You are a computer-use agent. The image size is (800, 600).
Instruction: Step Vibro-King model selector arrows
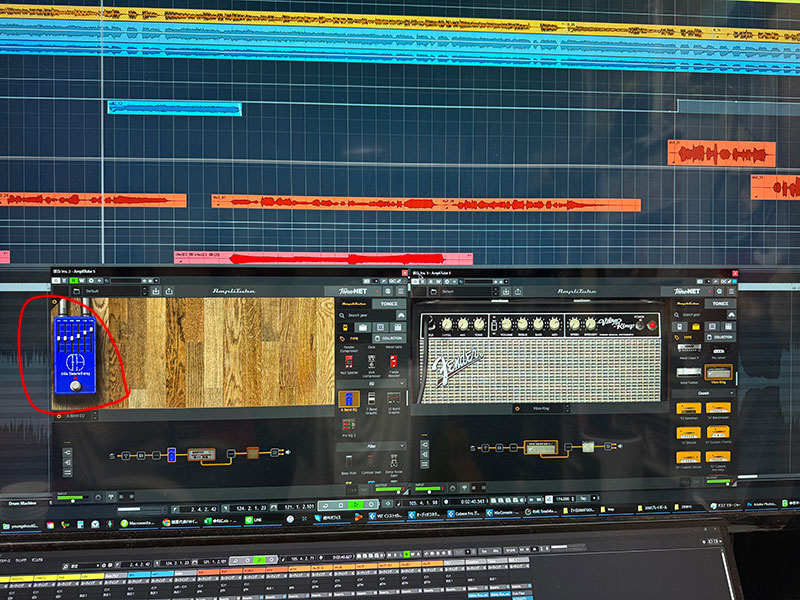tap(567, 408)
